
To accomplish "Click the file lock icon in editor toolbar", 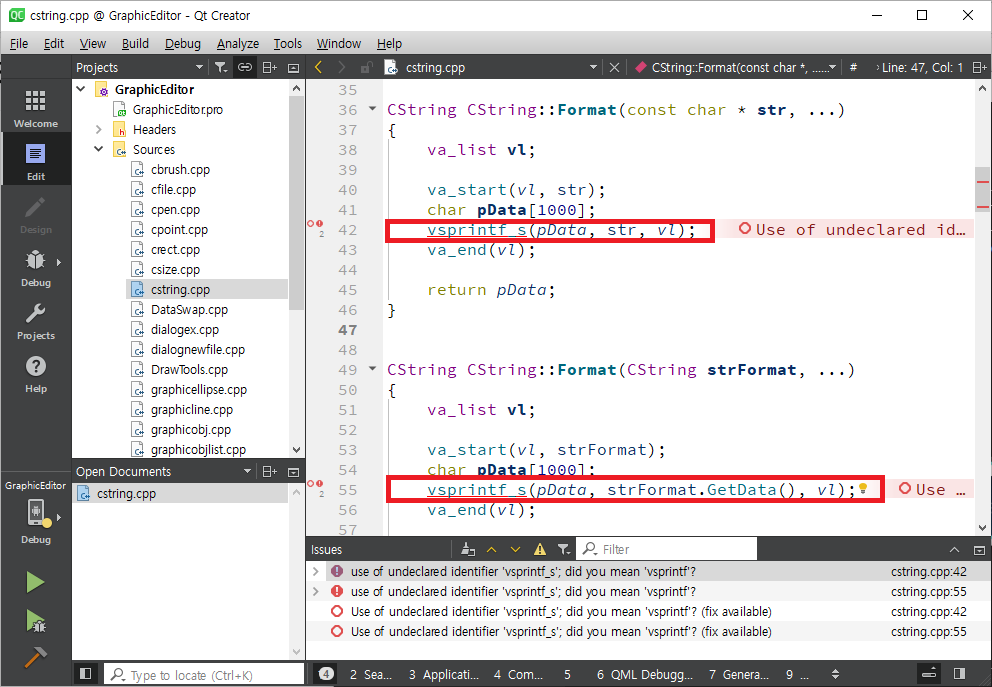I will 366,67.
